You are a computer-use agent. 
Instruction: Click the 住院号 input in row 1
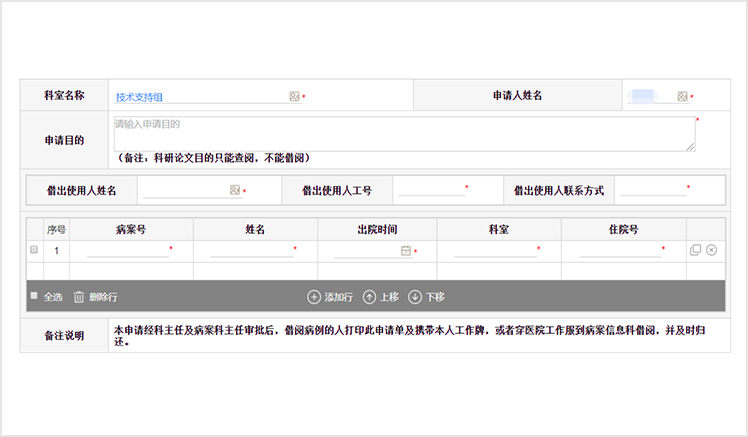619,251
